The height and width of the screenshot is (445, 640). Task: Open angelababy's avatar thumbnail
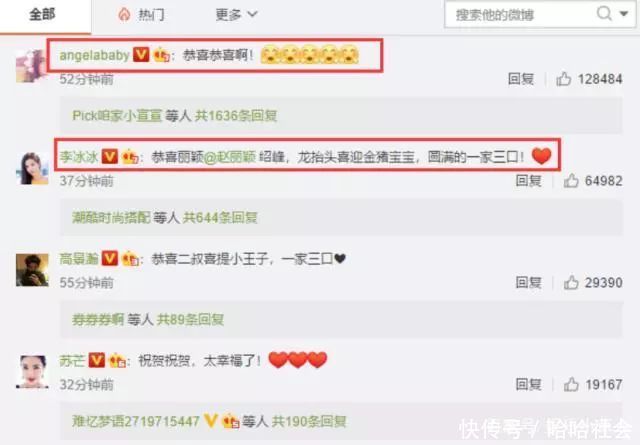(x=31, y=66)
